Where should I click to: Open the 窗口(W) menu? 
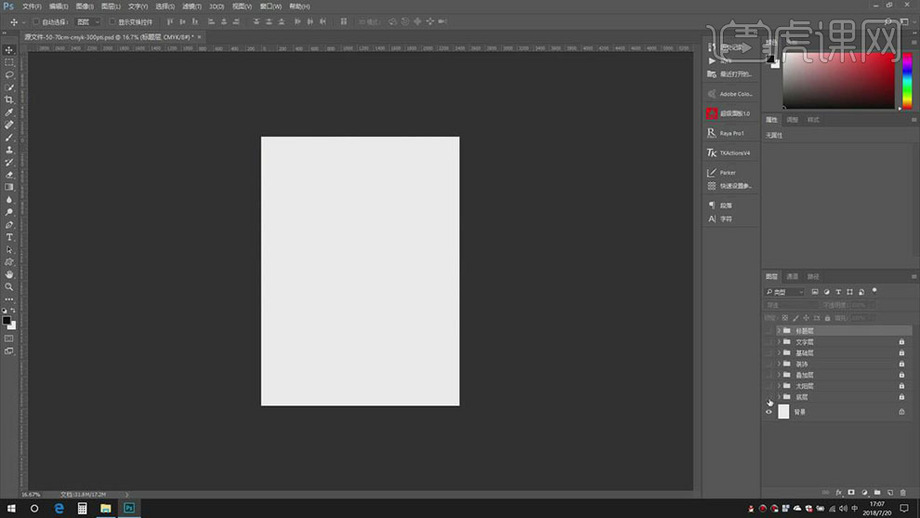(270, 6)
